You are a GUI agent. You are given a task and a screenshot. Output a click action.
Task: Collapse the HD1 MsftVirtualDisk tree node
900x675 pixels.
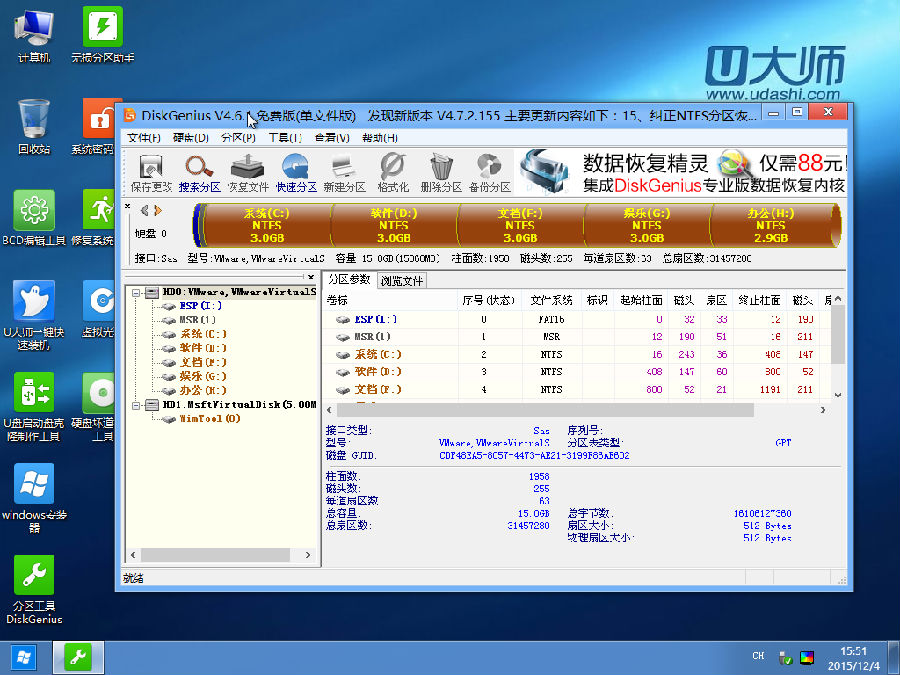(136, 405)
